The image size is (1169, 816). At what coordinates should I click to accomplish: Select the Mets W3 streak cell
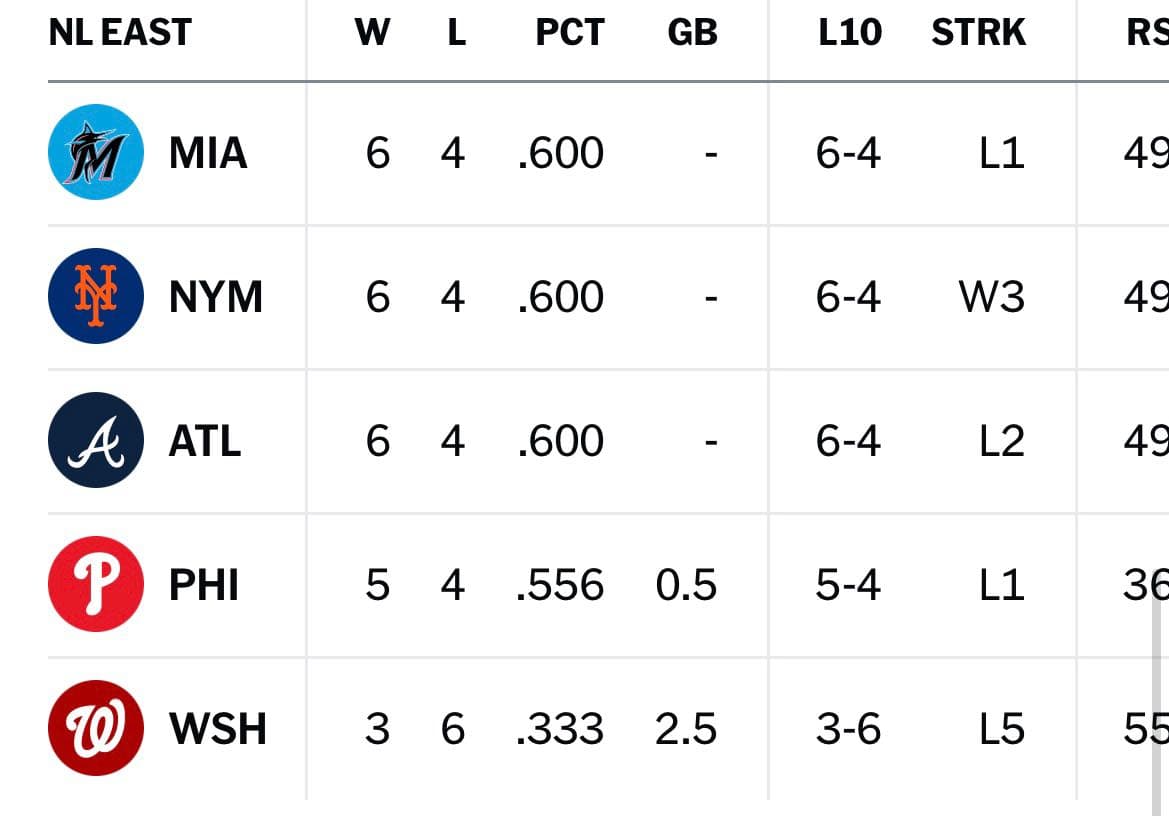pos(992,297)
